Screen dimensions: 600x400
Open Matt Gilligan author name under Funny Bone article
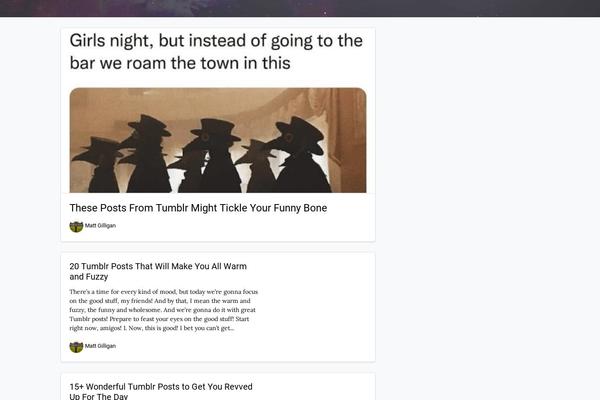pyautogui.click(x=100, y=225)
